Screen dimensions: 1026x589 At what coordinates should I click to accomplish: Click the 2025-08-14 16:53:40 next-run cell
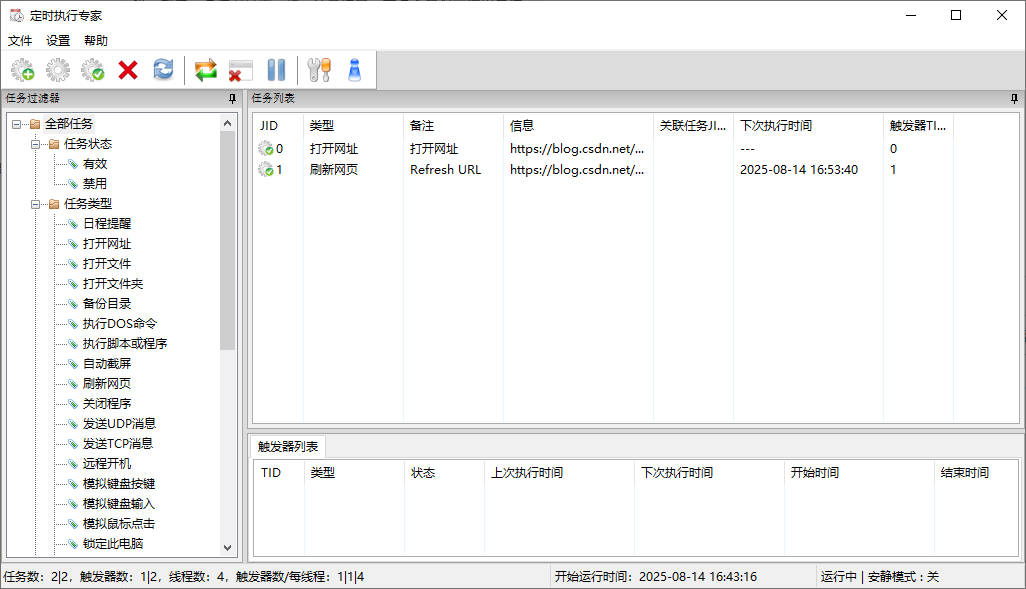click(799, 170)
